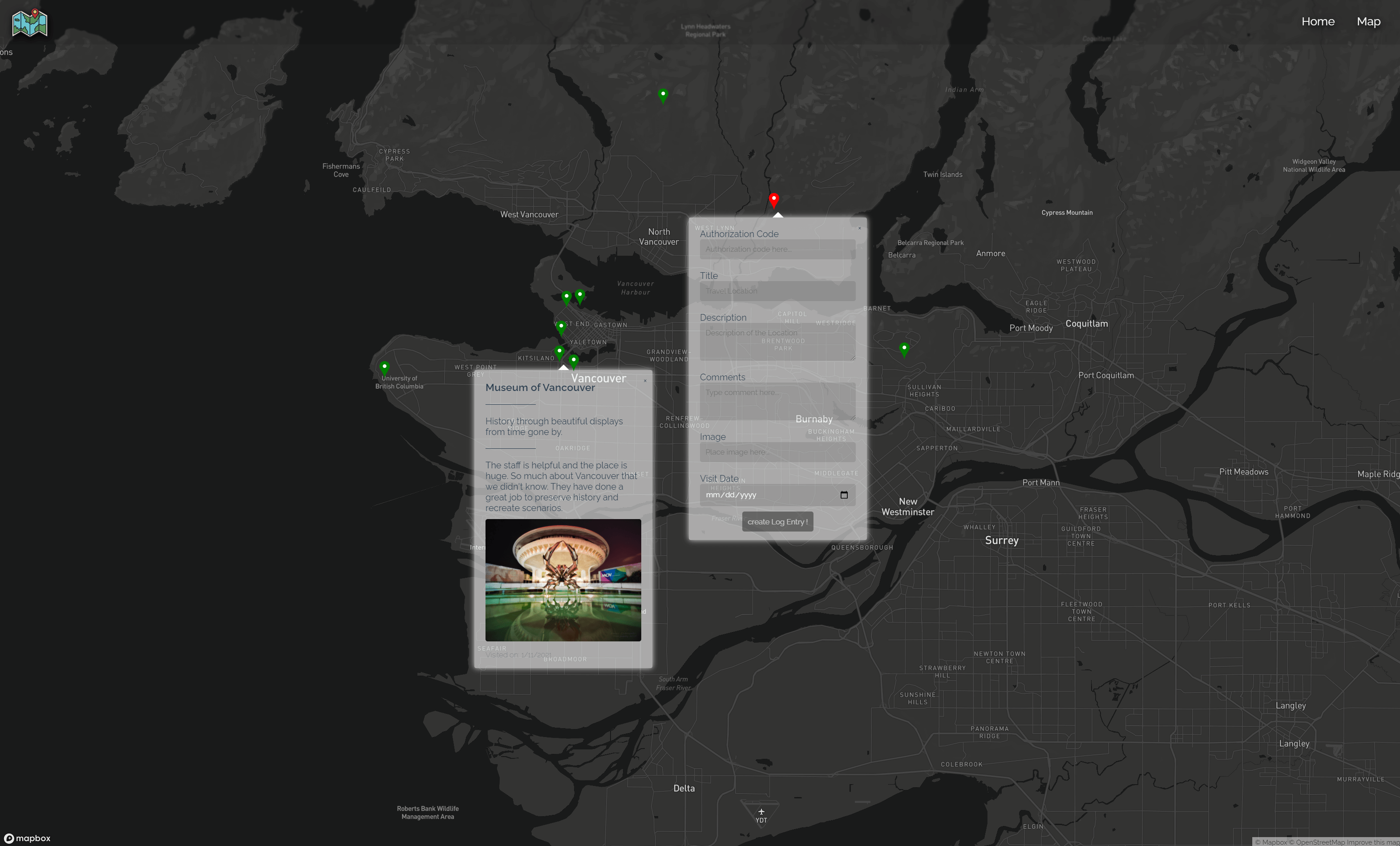This screenshot has height=846, width=1400.
Task: Open the Map navigation item
Action: [1369, 22]
